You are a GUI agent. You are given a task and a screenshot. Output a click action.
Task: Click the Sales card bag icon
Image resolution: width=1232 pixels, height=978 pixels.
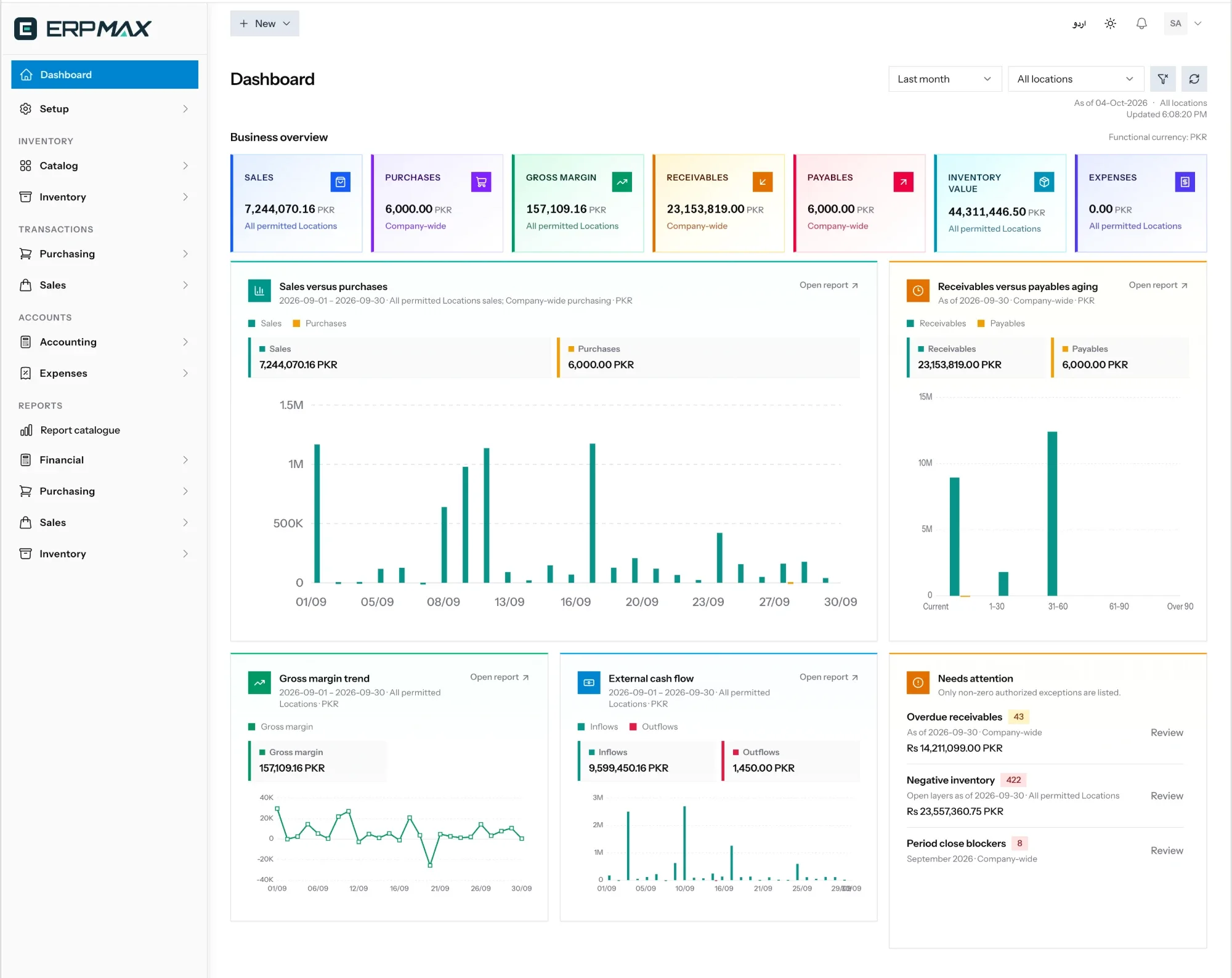coord(341,182)
